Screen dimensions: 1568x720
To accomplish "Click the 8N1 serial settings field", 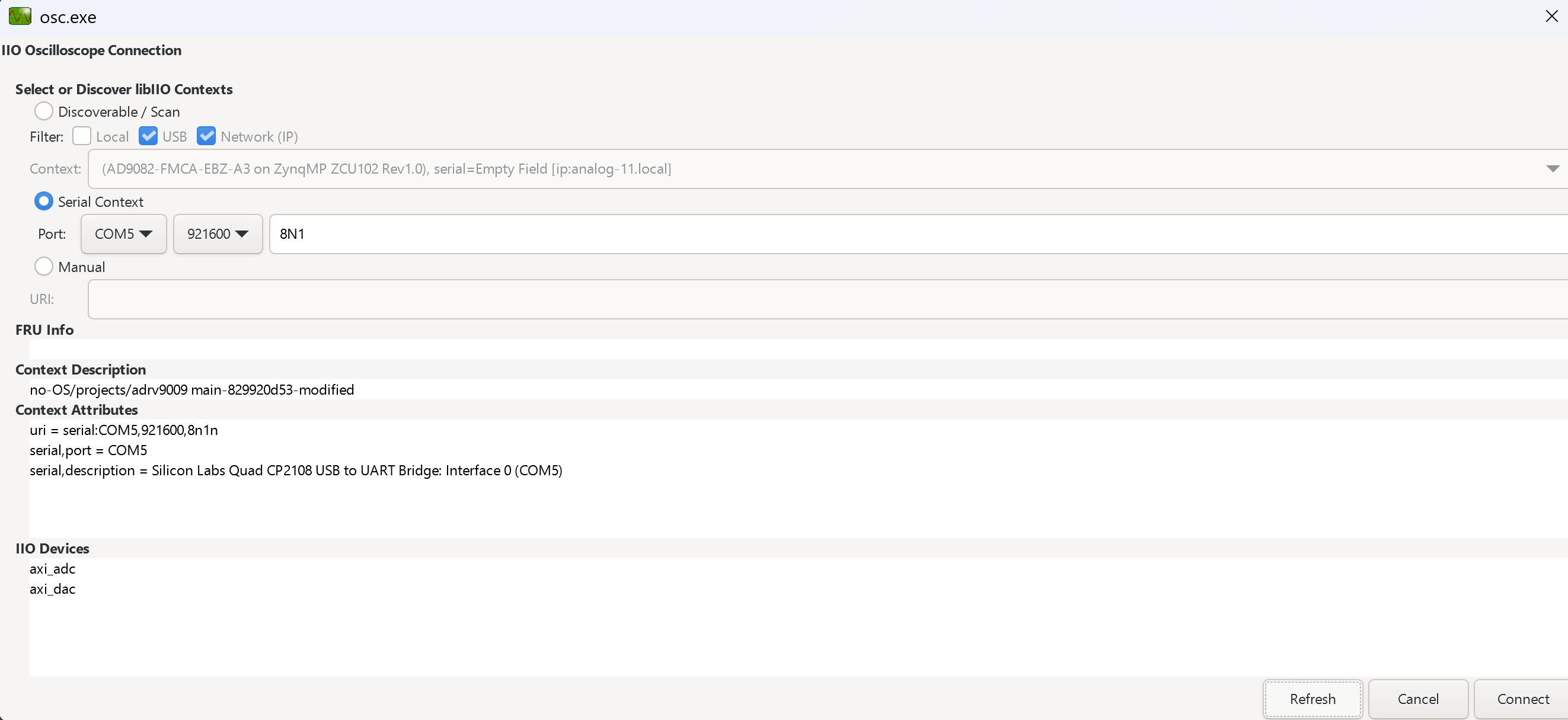I will pos(918,233).
